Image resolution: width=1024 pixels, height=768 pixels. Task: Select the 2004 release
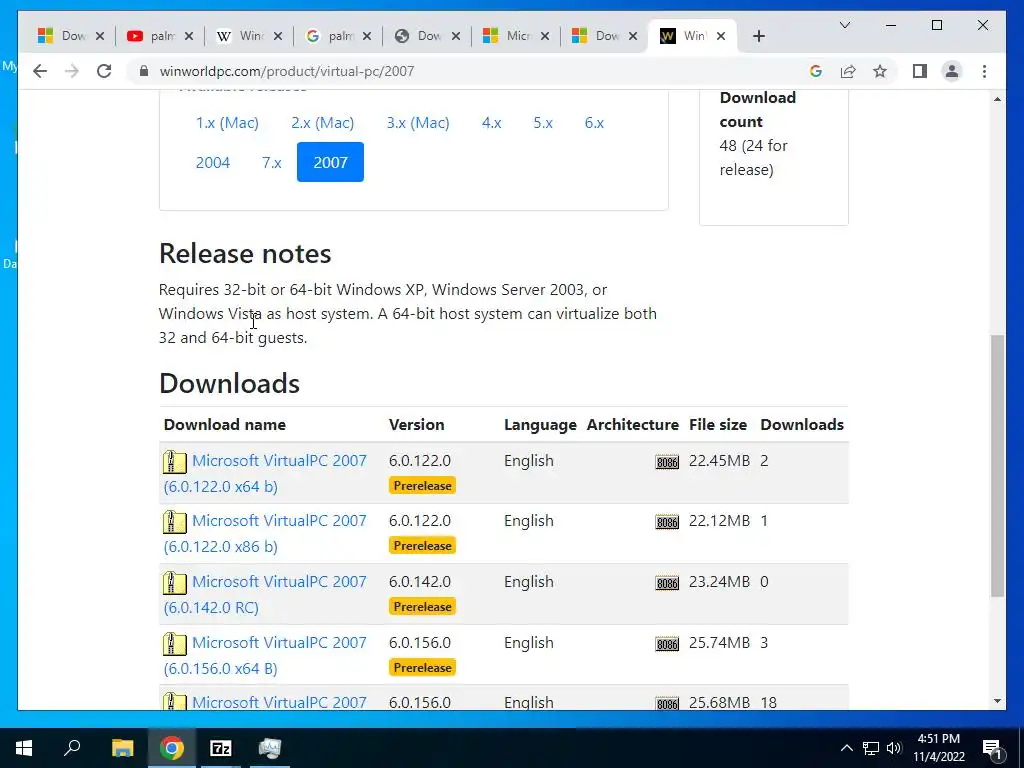click(x=213, y=163)
